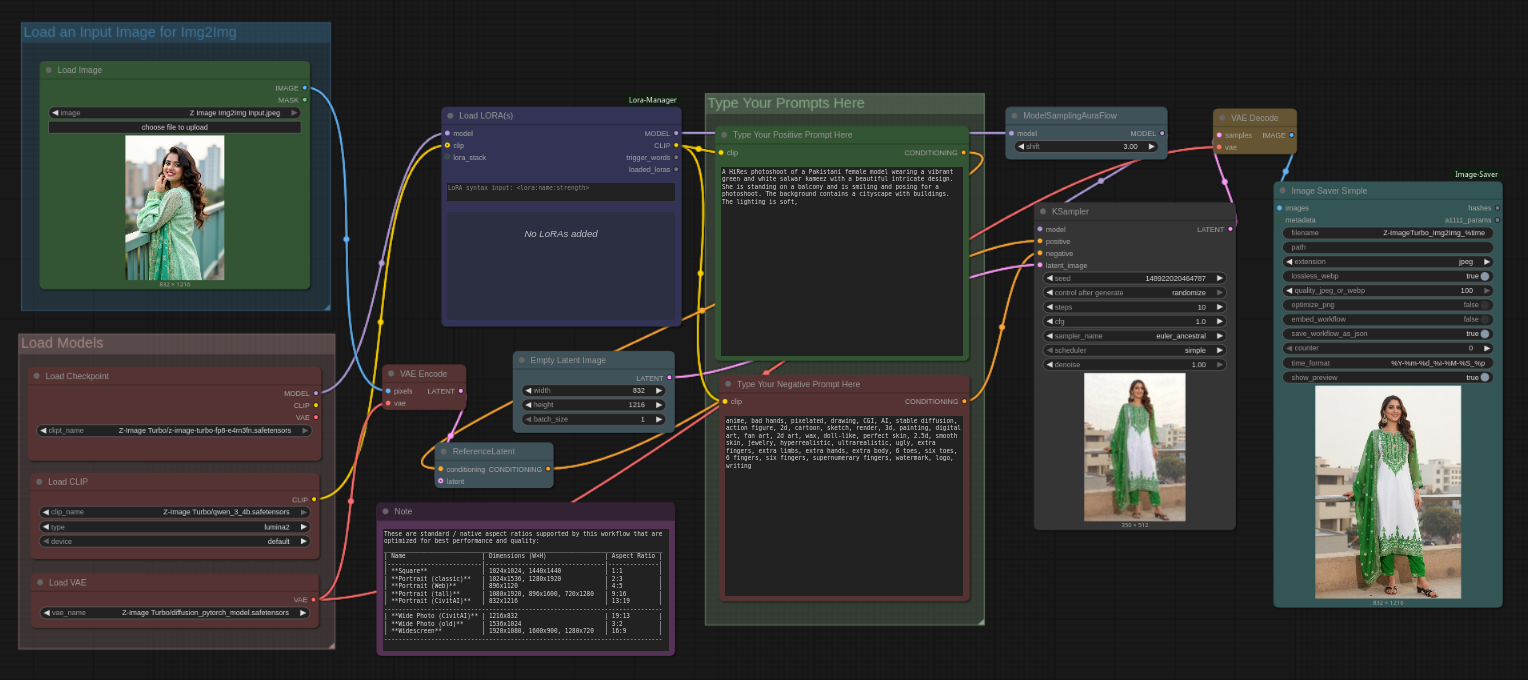
Task: Collapse the KSampler node using its title dot
Action: 1042,212
